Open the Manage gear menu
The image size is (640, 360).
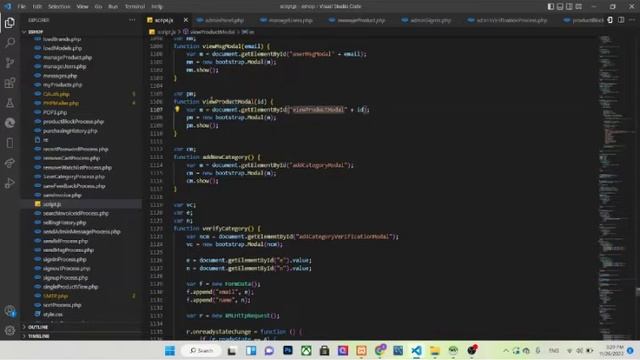point(10,330)
